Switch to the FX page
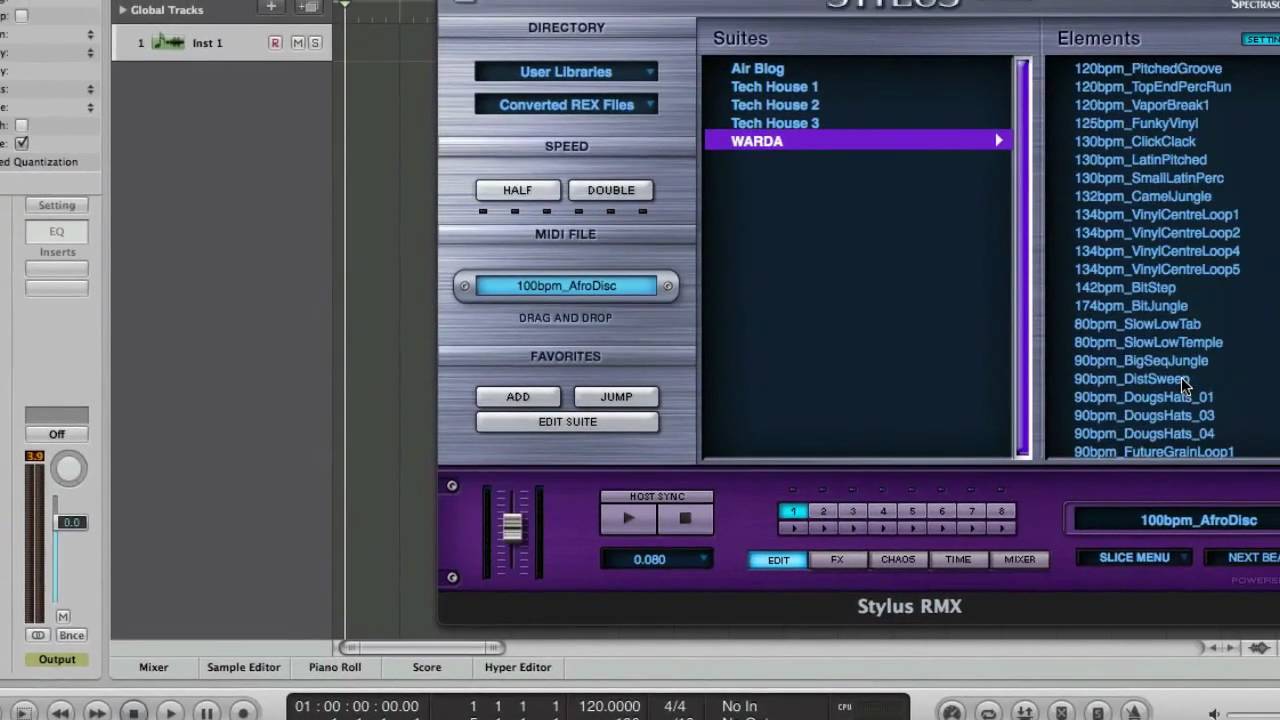The width and height of the screenshot is (1280, 720). point(837,560)
